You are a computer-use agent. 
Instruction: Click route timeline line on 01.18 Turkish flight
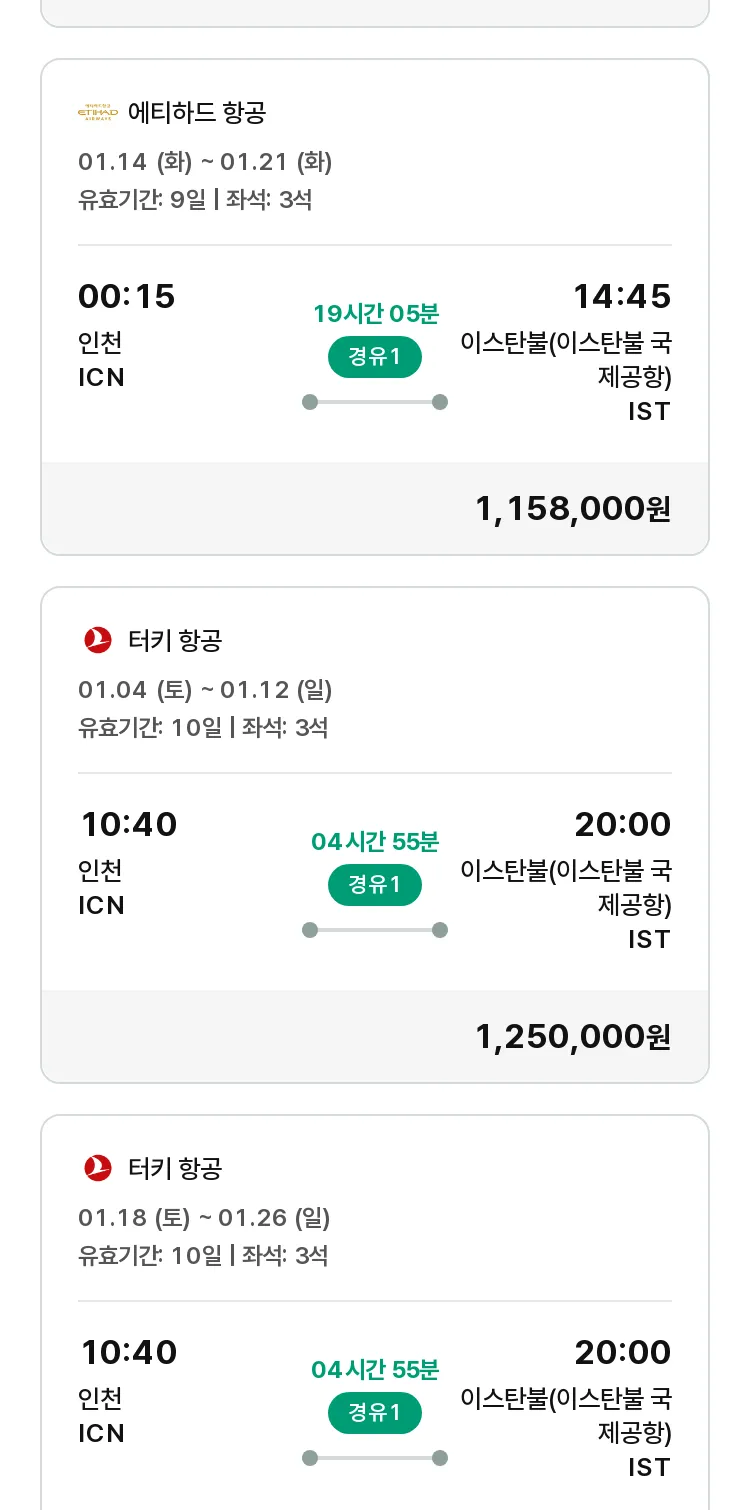375,1458
